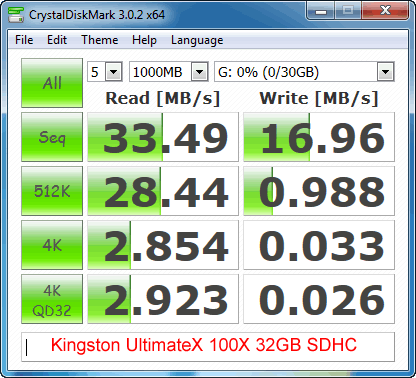This screenshot has width=416, height=378.
Task: Open the G: drive selection dropdown
Action: pos(304,72)
